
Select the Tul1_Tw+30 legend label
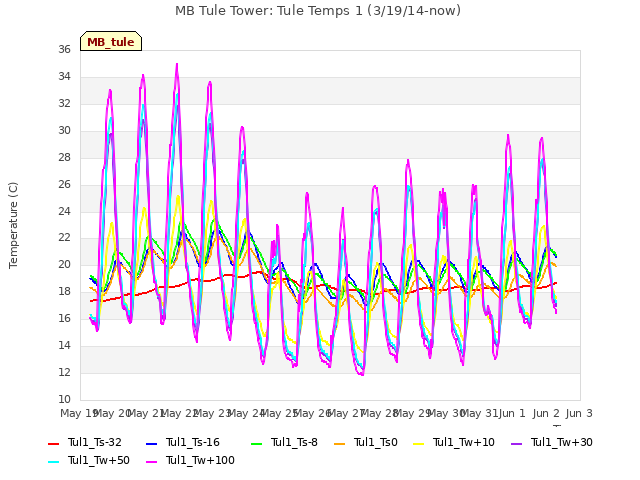(562, 442)
